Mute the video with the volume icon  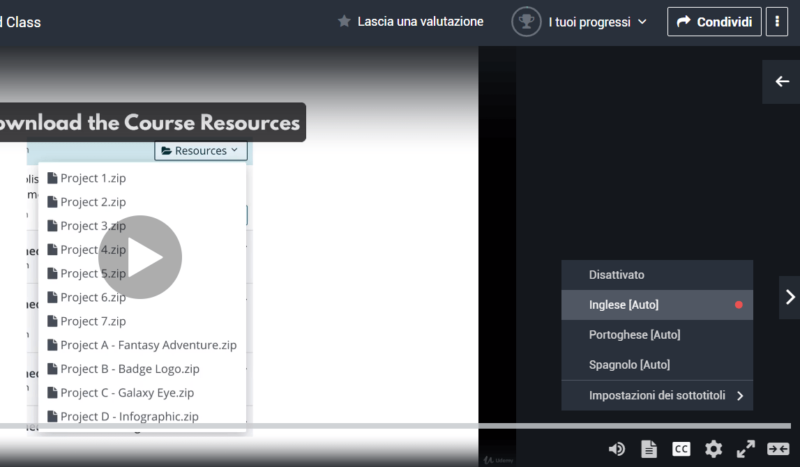pos(617,449)
